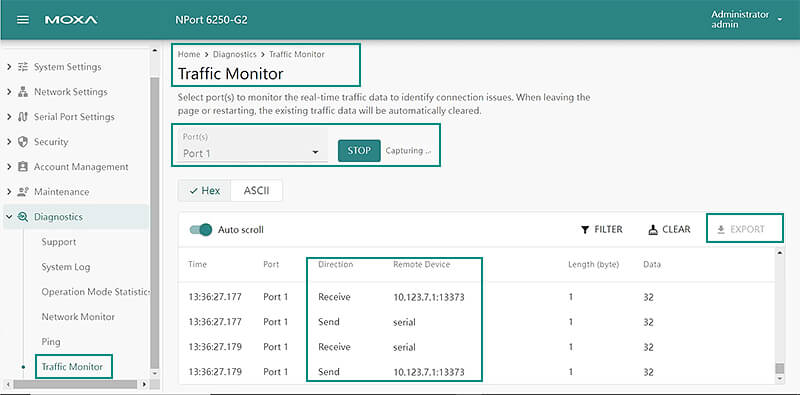
Task: Click the Remote Device column header
Action: pos(421,264)
